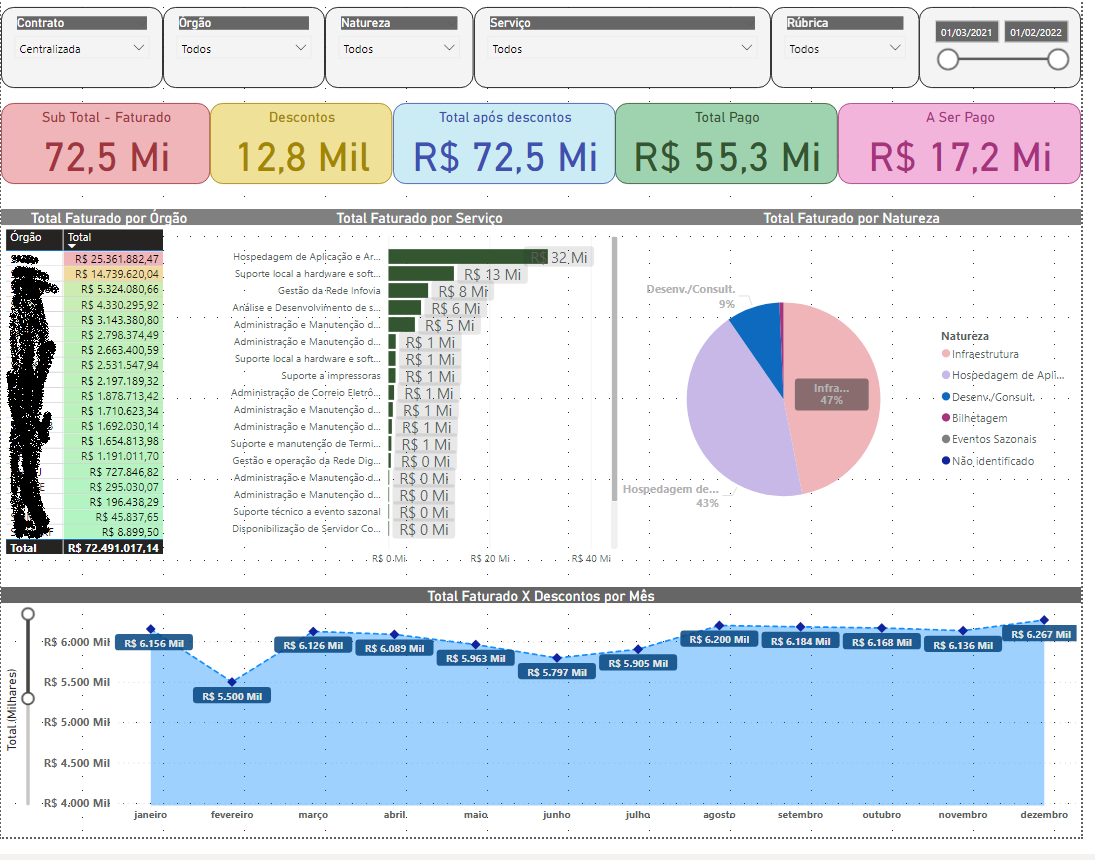Click the fevereiro data label R$ 5.500 Mil
1109x861 pixels.
pos(232,696)
